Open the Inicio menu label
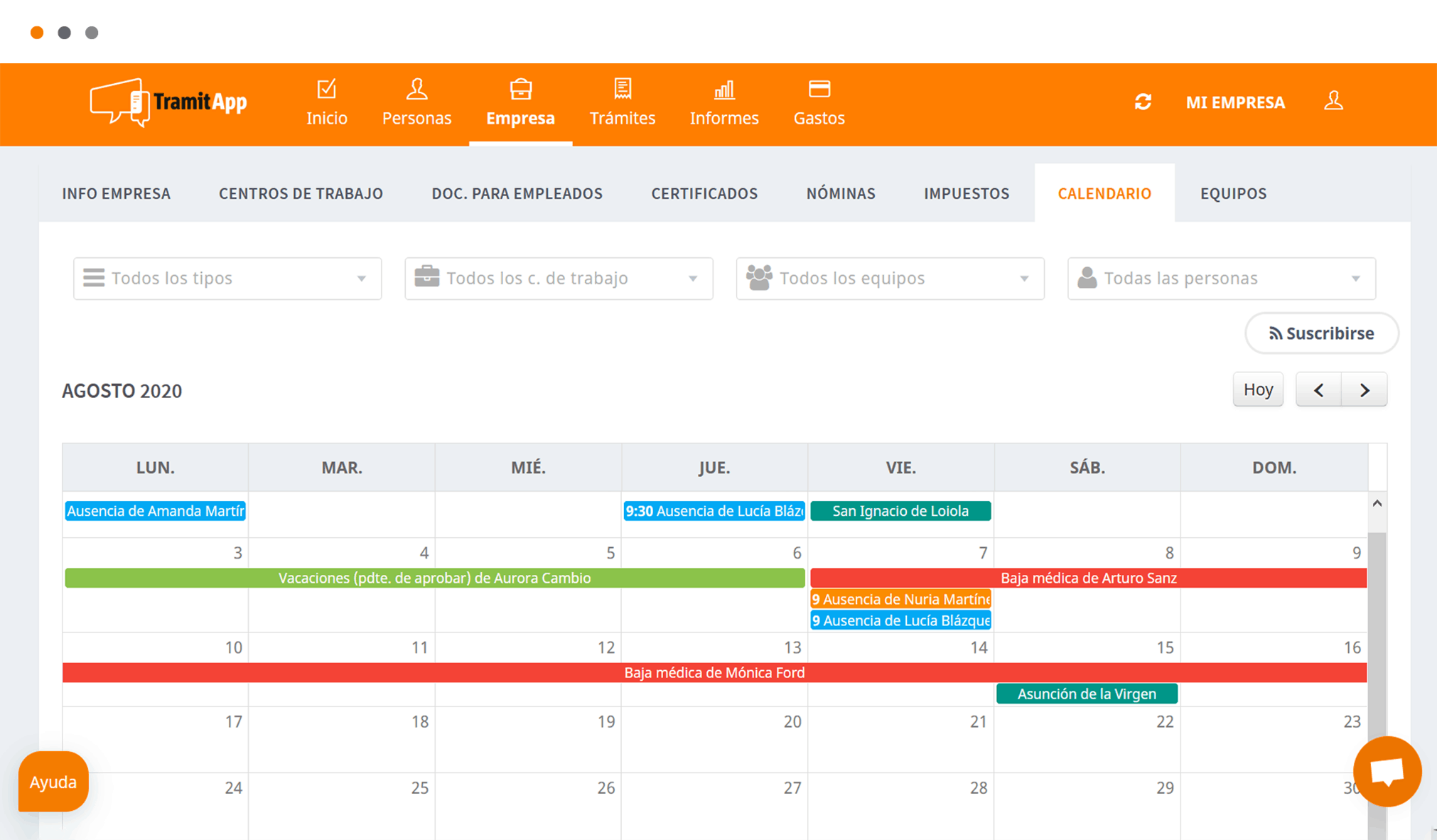This screenshot has height=840, width=1437. tap(327, 118)
